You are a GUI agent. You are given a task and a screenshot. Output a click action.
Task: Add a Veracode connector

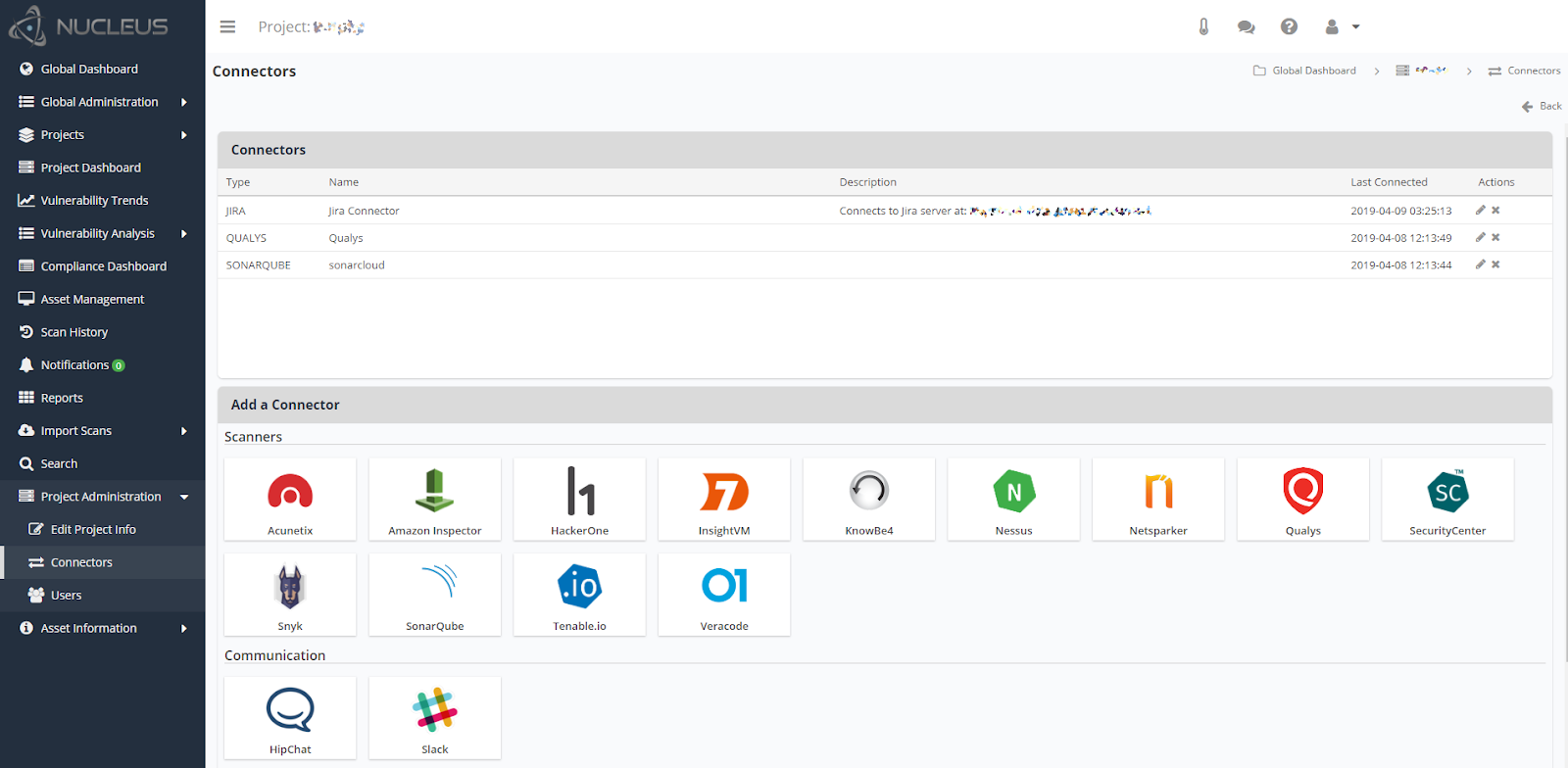[x=724, y=595]
